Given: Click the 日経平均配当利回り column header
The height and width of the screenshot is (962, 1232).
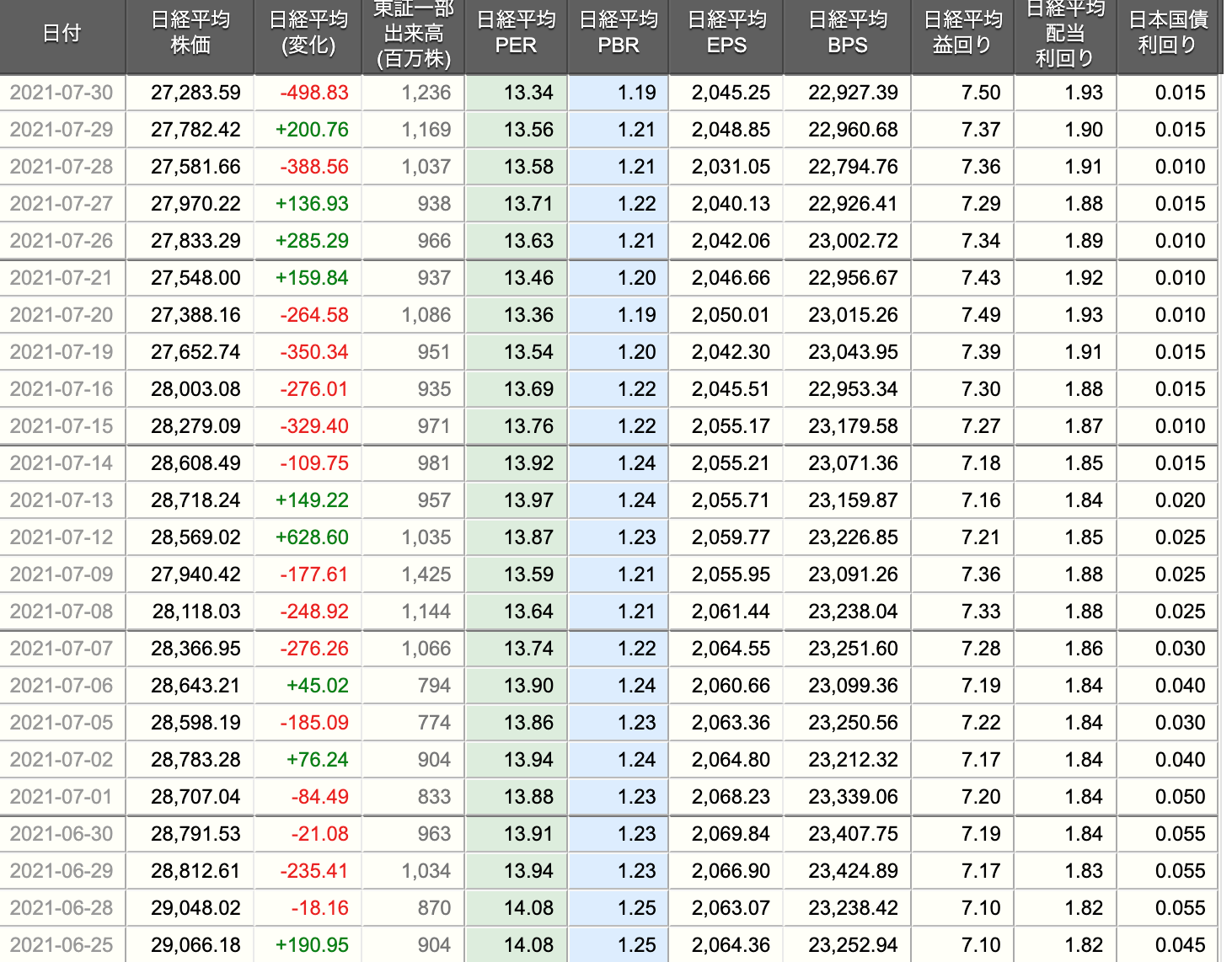Looking at the screenshot, I should (x=1065, y=34).
